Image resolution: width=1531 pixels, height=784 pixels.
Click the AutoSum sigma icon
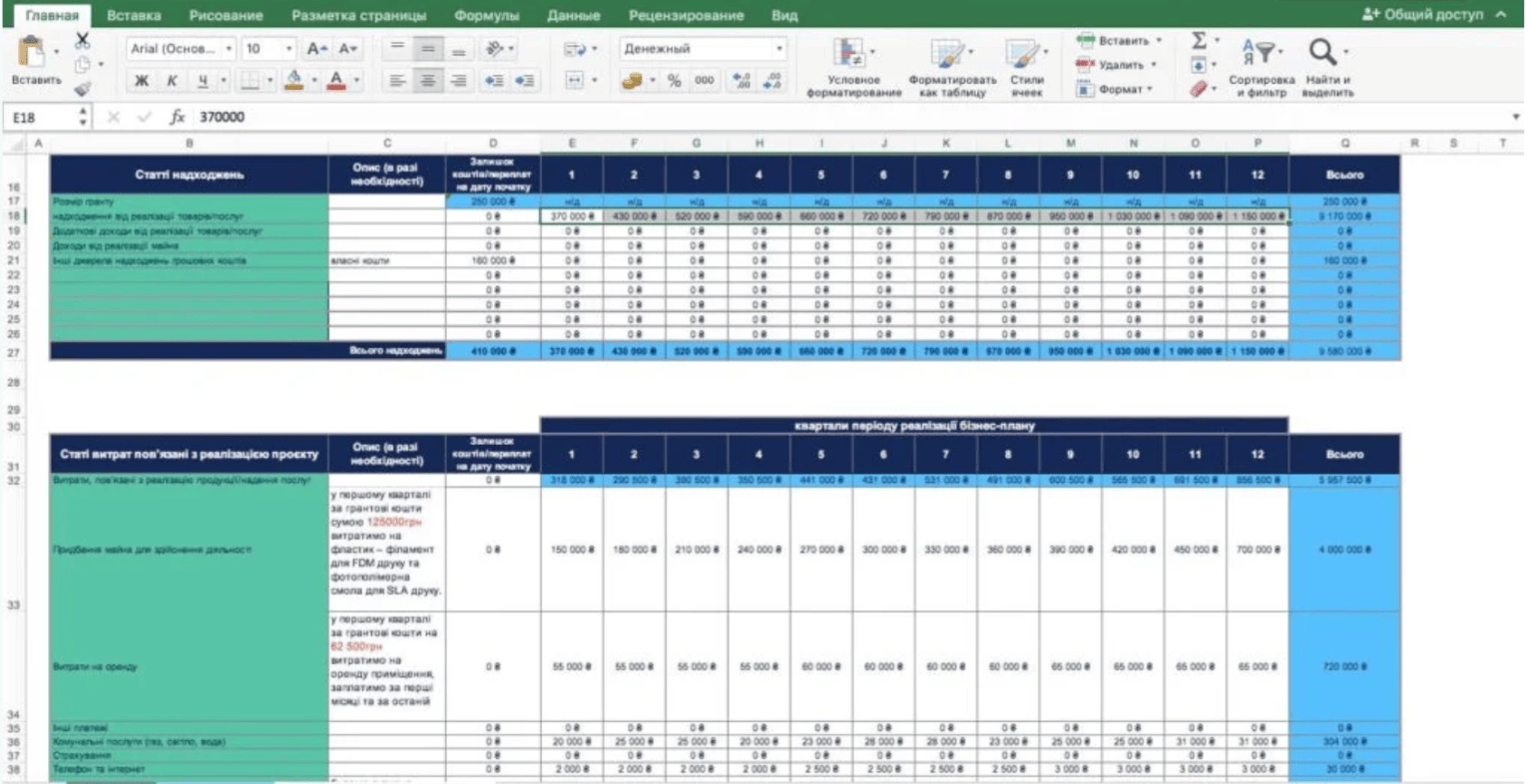click(1199, 40)
